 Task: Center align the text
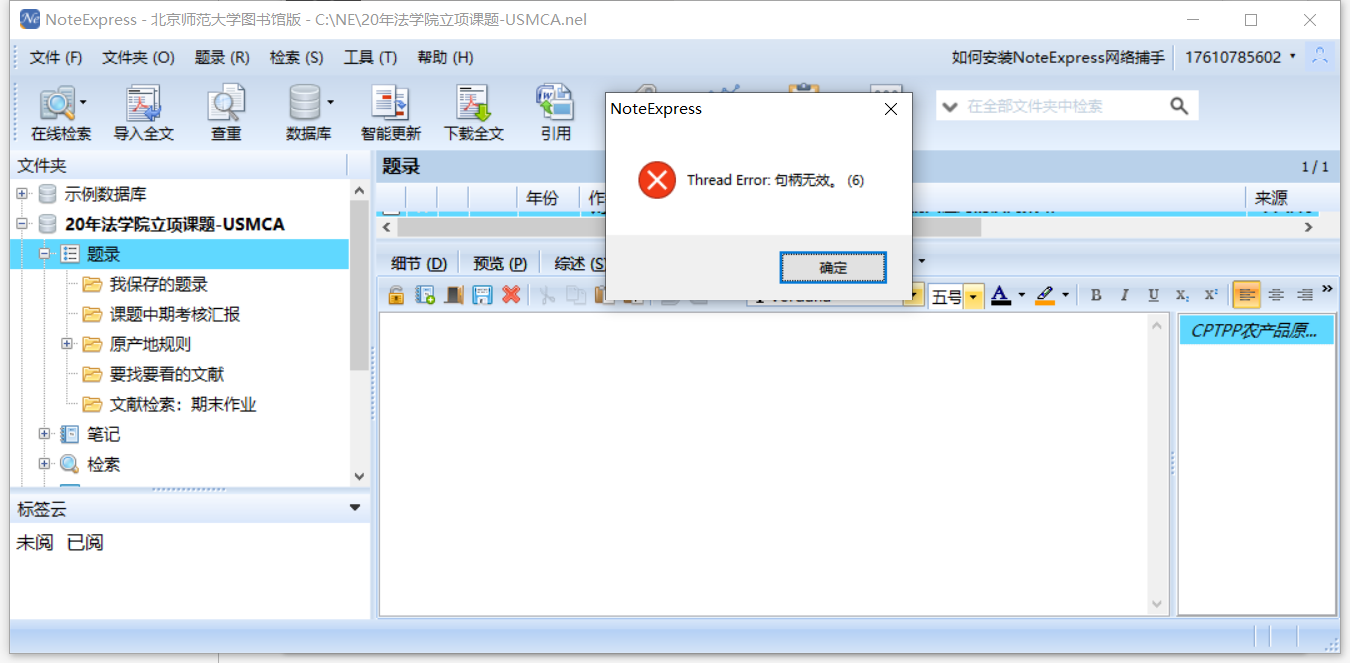tap(1276, 295)
